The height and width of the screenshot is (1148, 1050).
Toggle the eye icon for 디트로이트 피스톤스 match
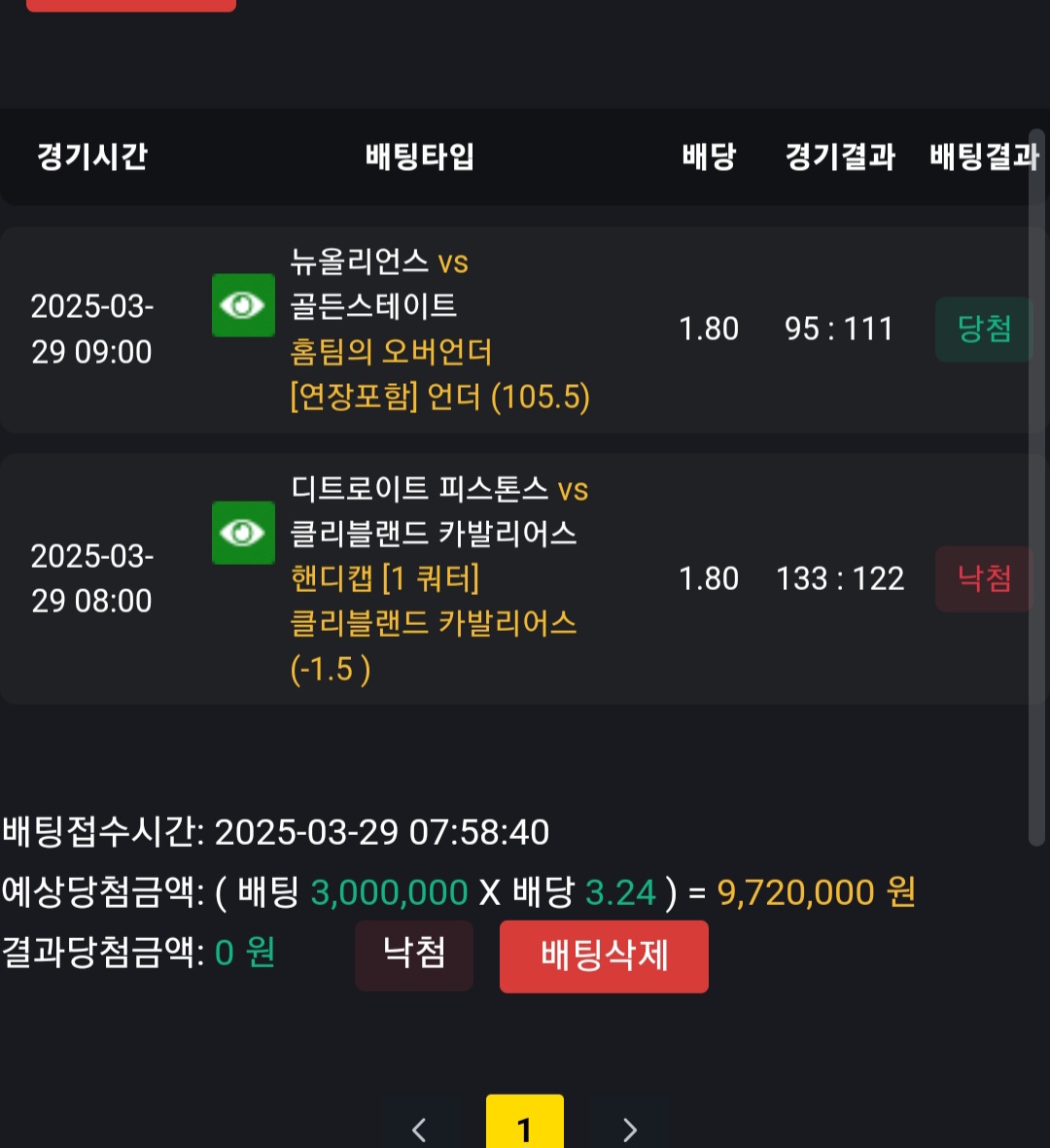pyautogui.click(x=243, y=533)
